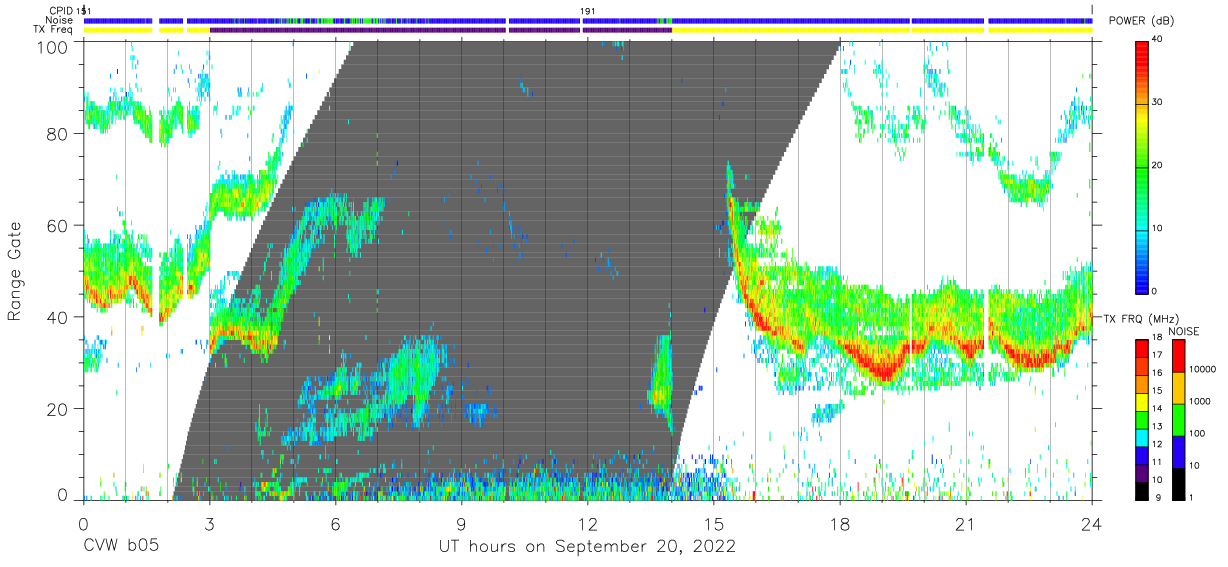Click the Noise row label at top left
Screen dimensions: 1228x567
pos(60,20)
